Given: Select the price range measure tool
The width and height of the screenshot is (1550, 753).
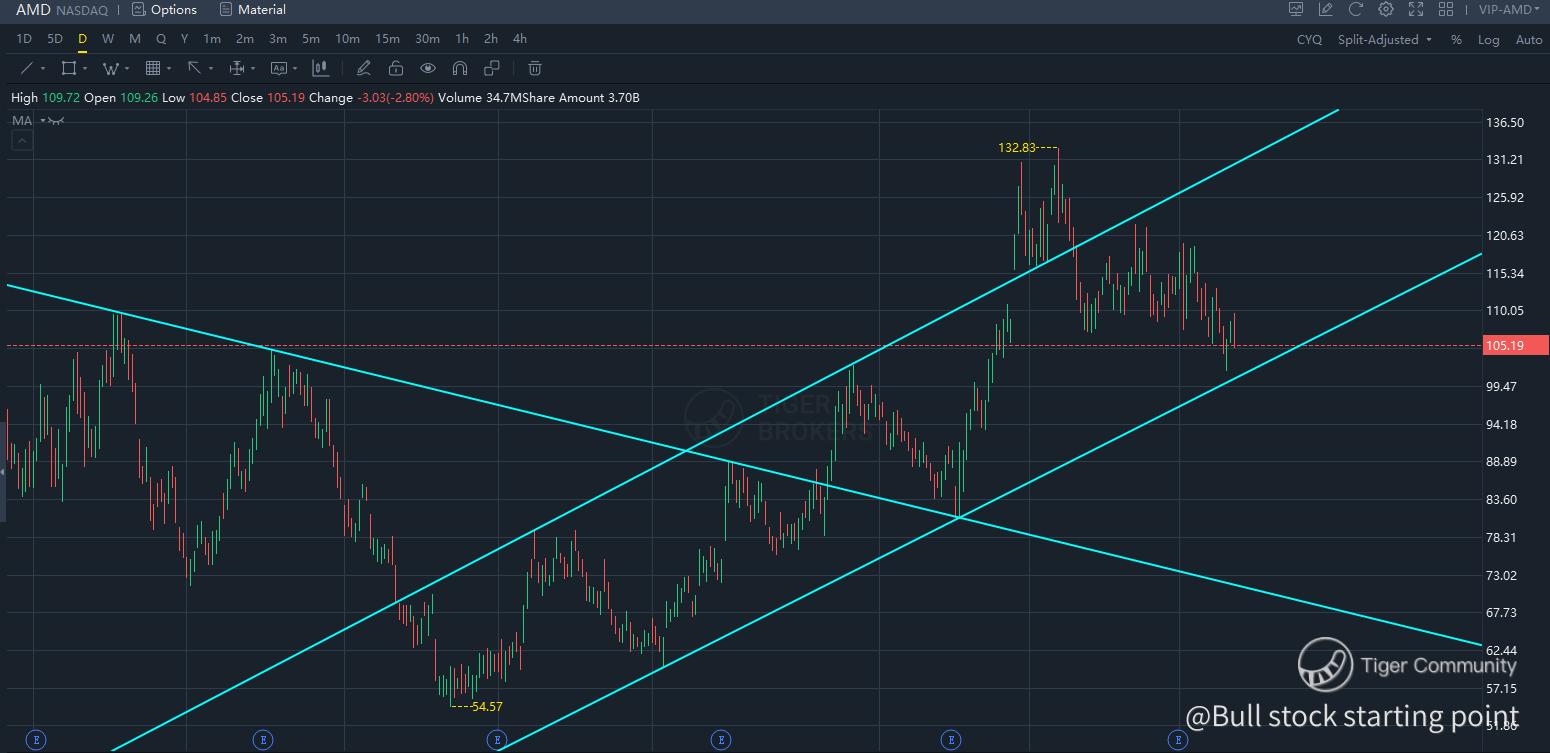Looking at the screenshot, I should pyautogui.click(x=237, y=68).
